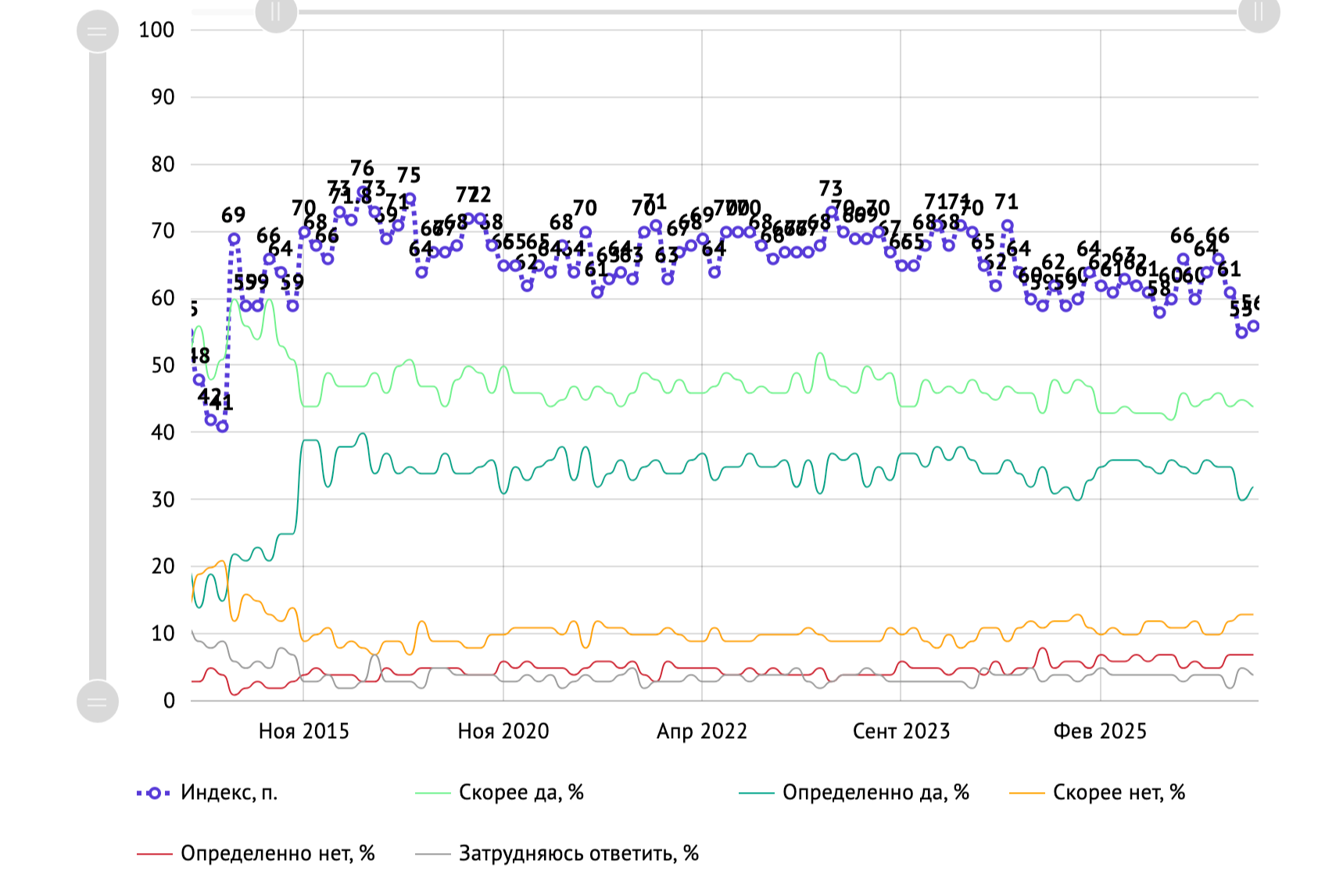Viewport: 1343px width, 896px height.
Task: Click the Фев 2025 axis label
Action: point(1100,731)
